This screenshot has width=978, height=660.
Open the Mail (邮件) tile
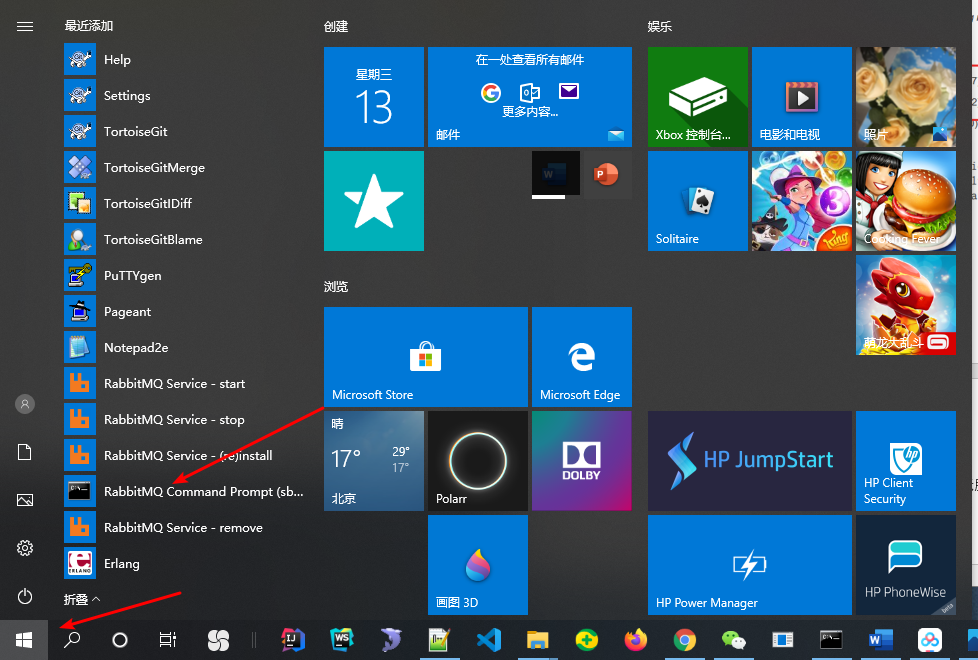pyautogui.click(x=530, y=97)
